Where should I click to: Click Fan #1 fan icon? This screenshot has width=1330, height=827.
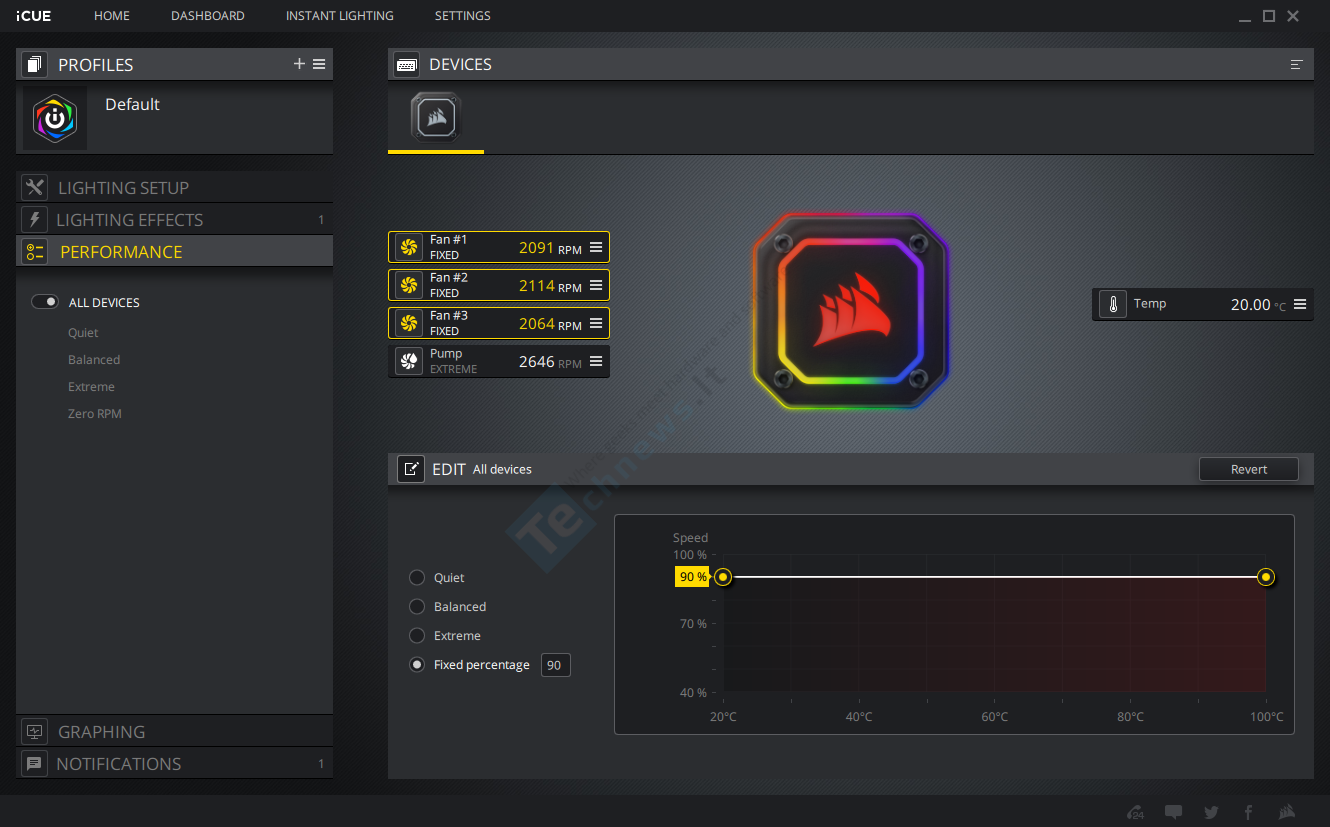pyautogui.click(x=408, y=247)
